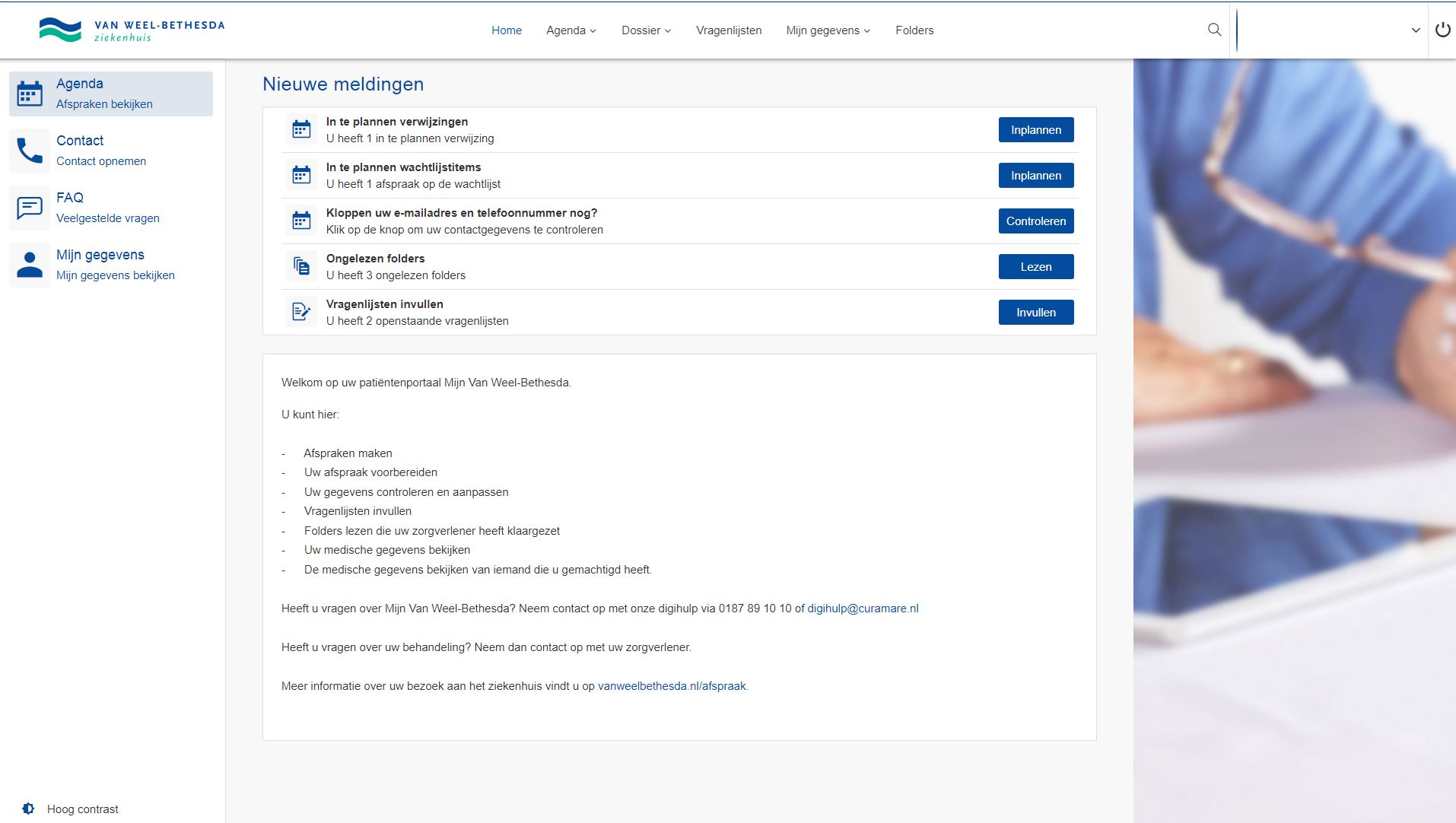The height and width of the screenshot is (823, 1456).
Task: Click 'U heeft 1 afspraak op de wachtlijst'
Action: pyautogui.click(x=413, y=184)
